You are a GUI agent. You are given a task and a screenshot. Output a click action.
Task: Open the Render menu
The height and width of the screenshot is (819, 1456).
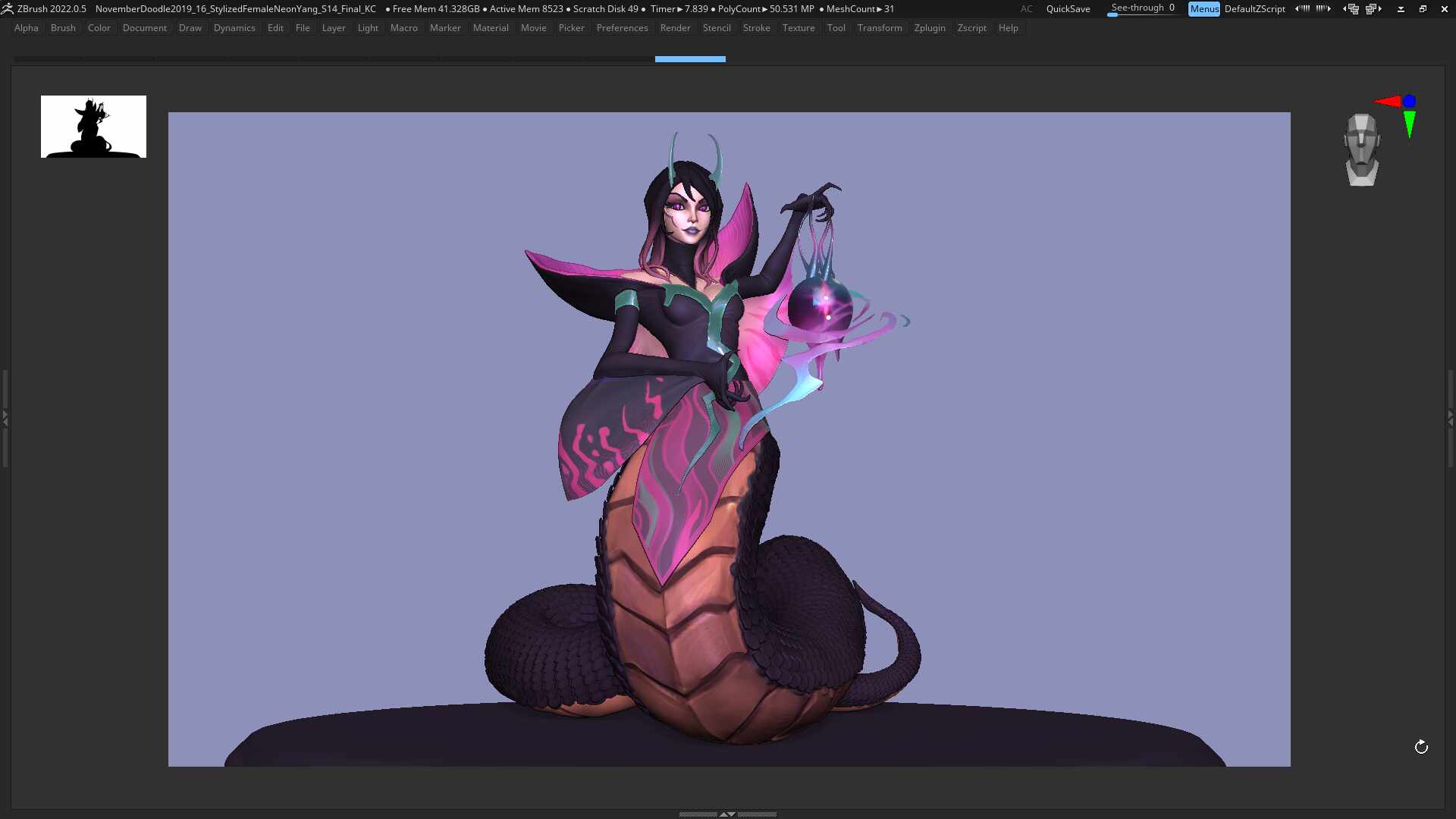675,28
